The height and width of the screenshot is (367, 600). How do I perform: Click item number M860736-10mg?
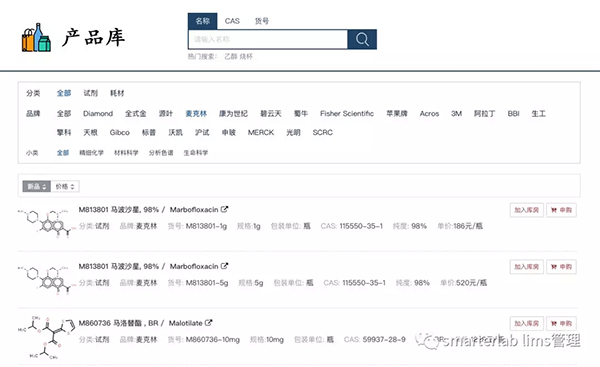(213, 339)
